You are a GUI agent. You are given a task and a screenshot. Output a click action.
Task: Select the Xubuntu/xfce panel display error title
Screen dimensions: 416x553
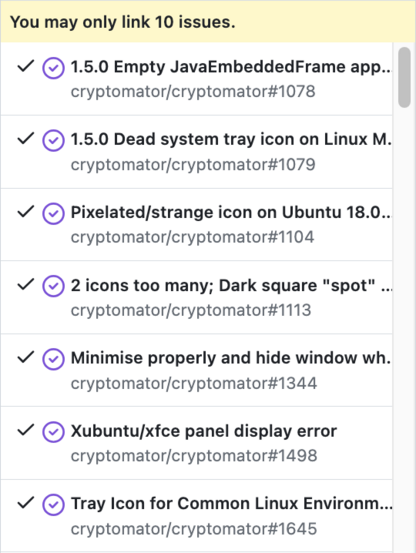click(x=204, y=431)
